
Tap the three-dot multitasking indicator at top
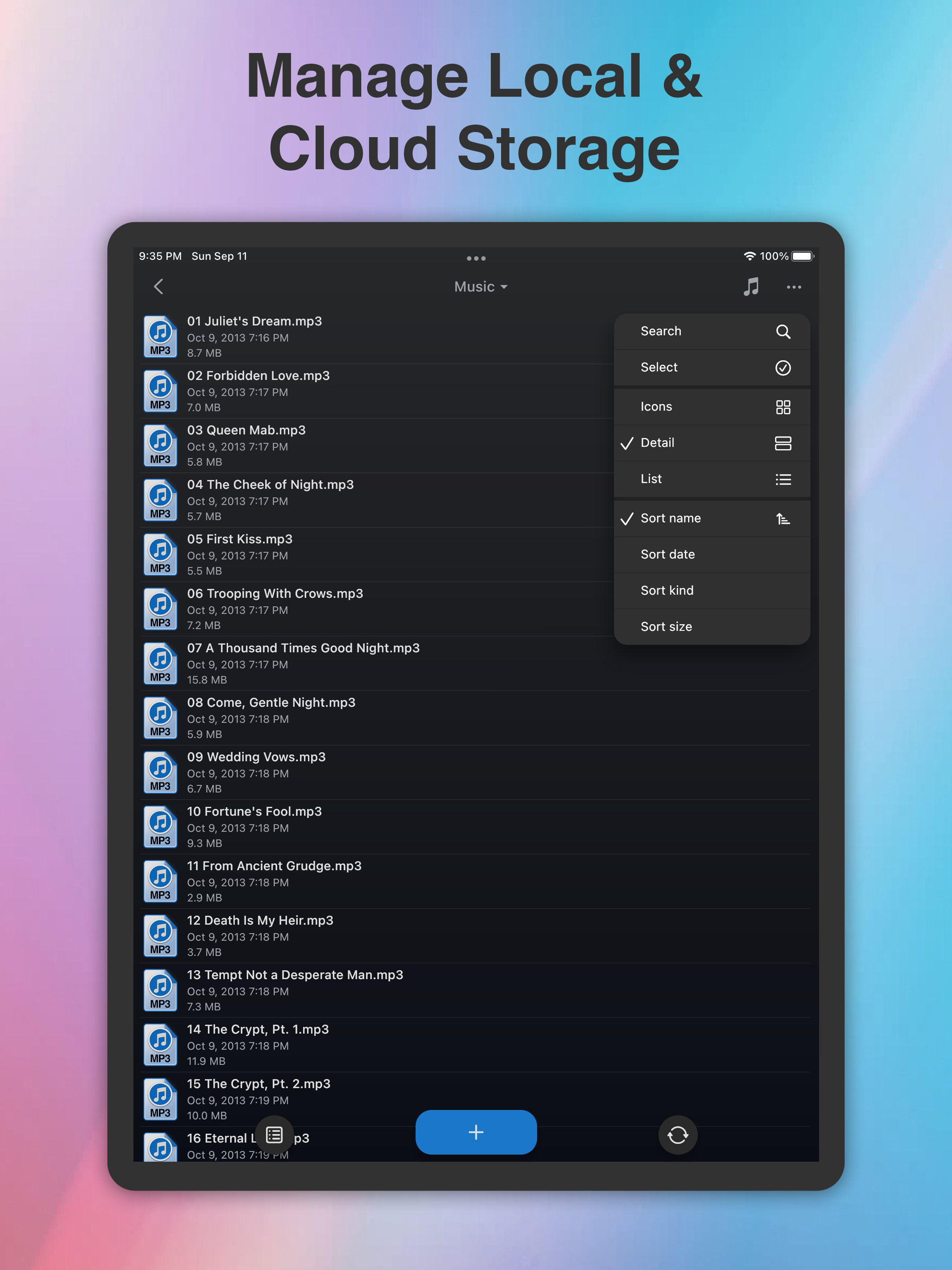click(x=476, y=258)
